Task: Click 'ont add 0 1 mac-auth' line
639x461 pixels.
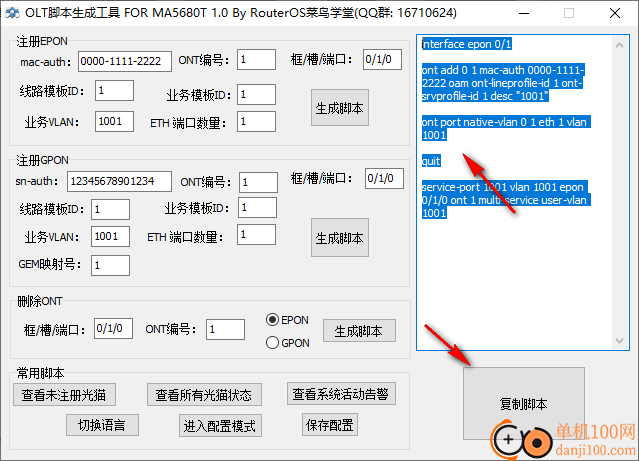Action: [x=503, y=83]
